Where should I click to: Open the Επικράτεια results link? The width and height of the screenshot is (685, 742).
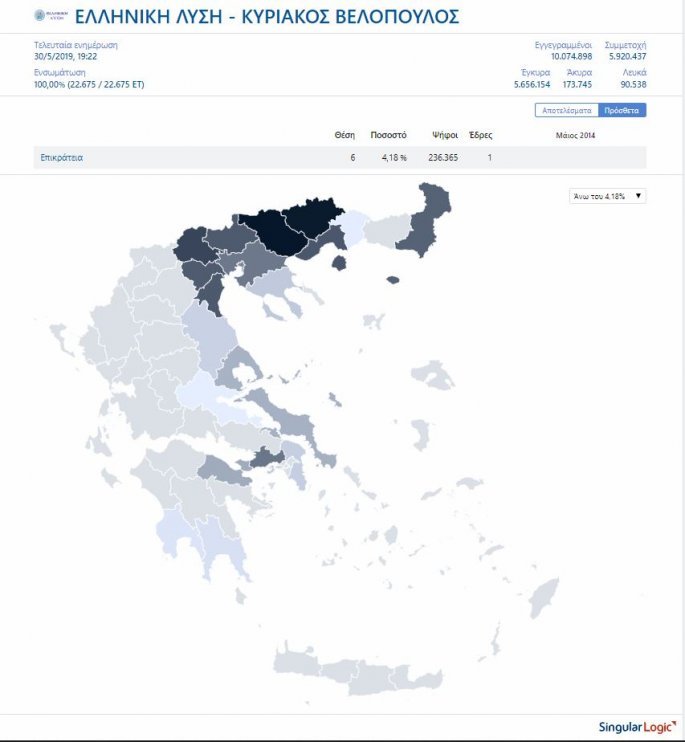pos(62,158)
